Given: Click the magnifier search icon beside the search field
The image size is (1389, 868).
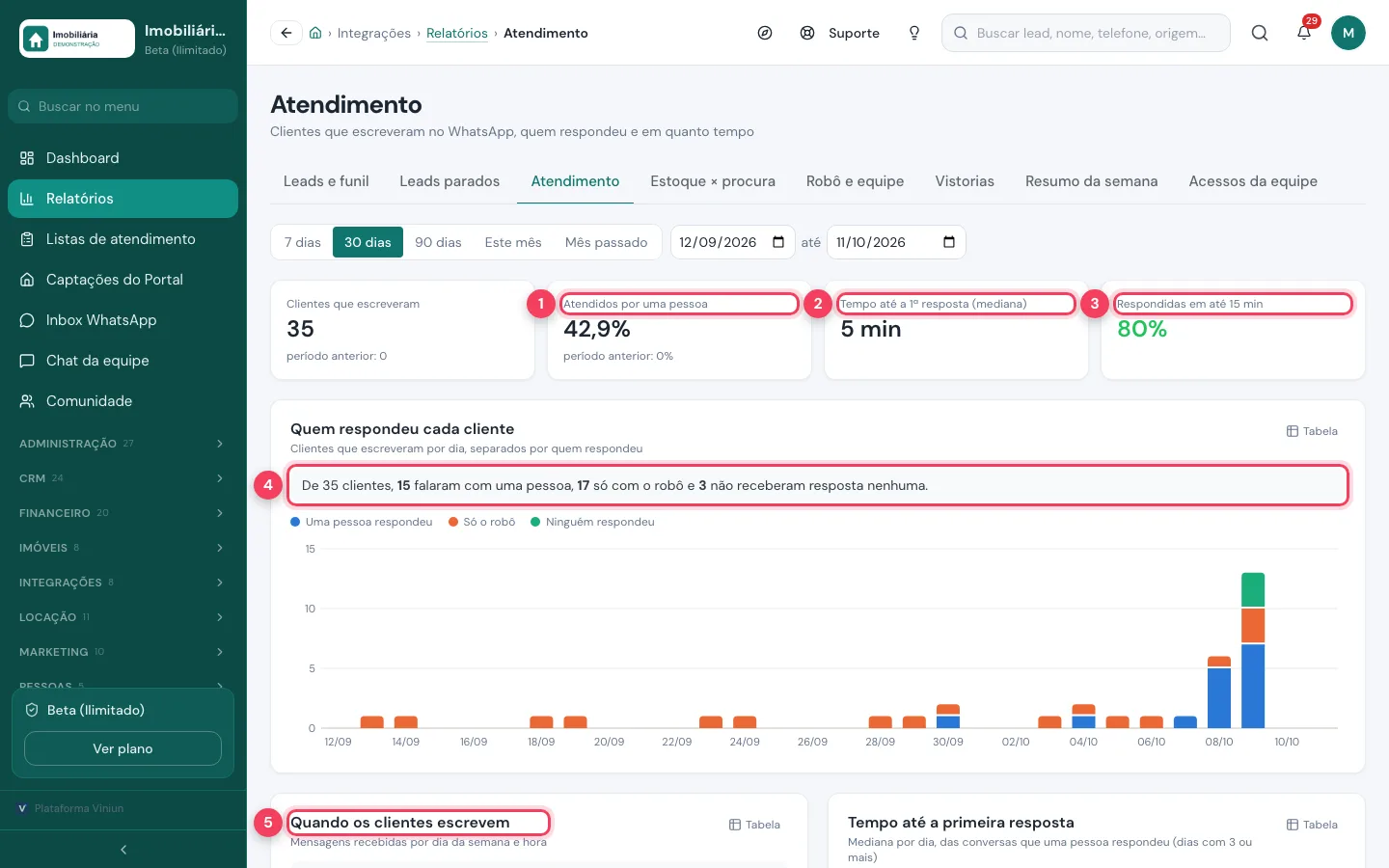Looking at the screenshot, I should coord(1260,33).
